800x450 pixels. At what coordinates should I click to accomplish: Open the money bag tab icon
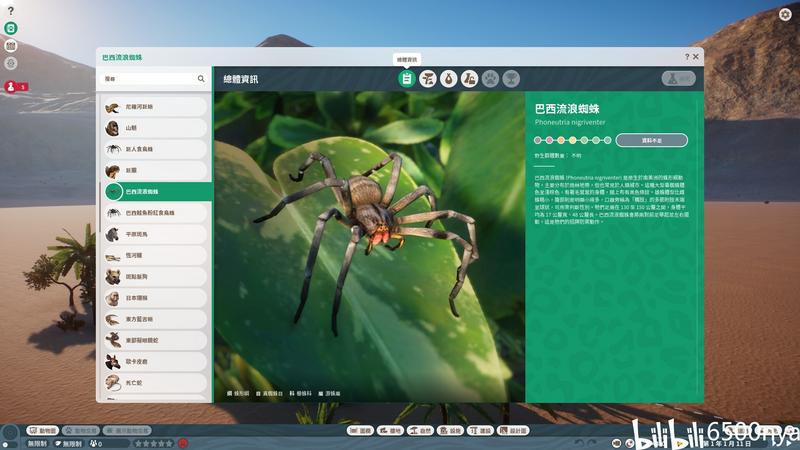(x=448, y=79)
